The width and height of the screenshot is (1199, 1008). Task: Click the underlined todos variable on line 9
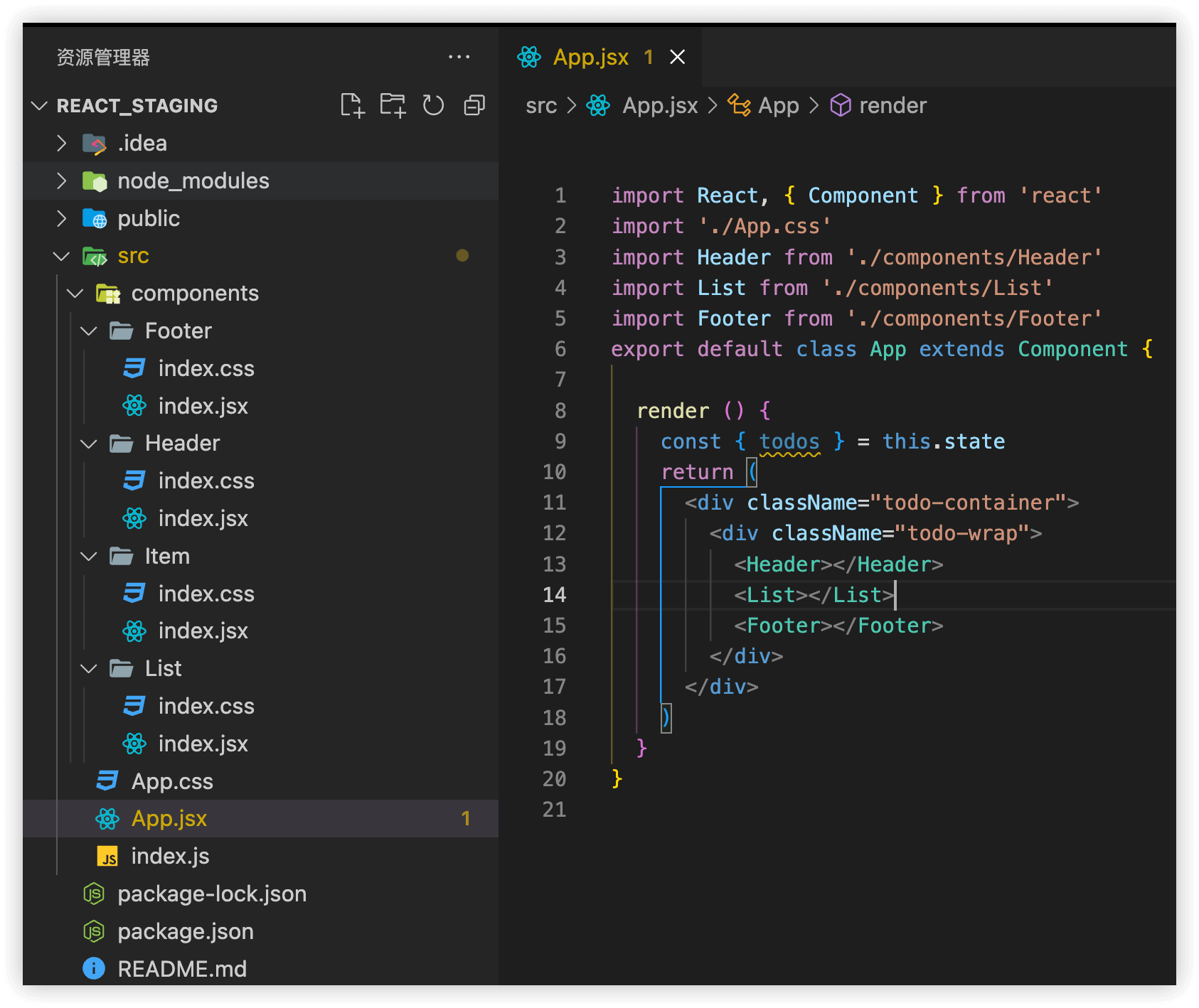click(789, 441)
